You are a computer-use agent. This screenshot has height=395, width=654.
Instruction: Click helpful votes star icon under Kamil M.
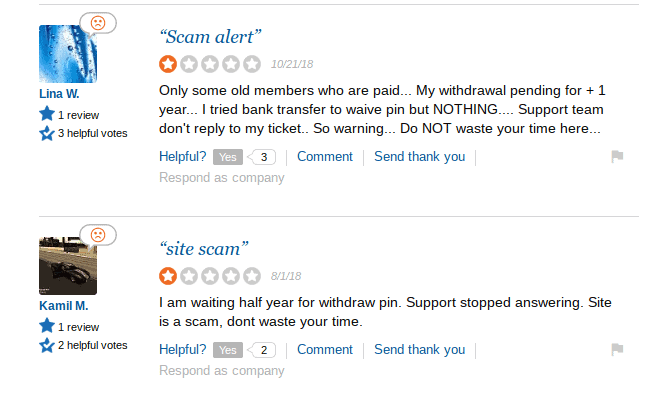(x=47, y=345)
